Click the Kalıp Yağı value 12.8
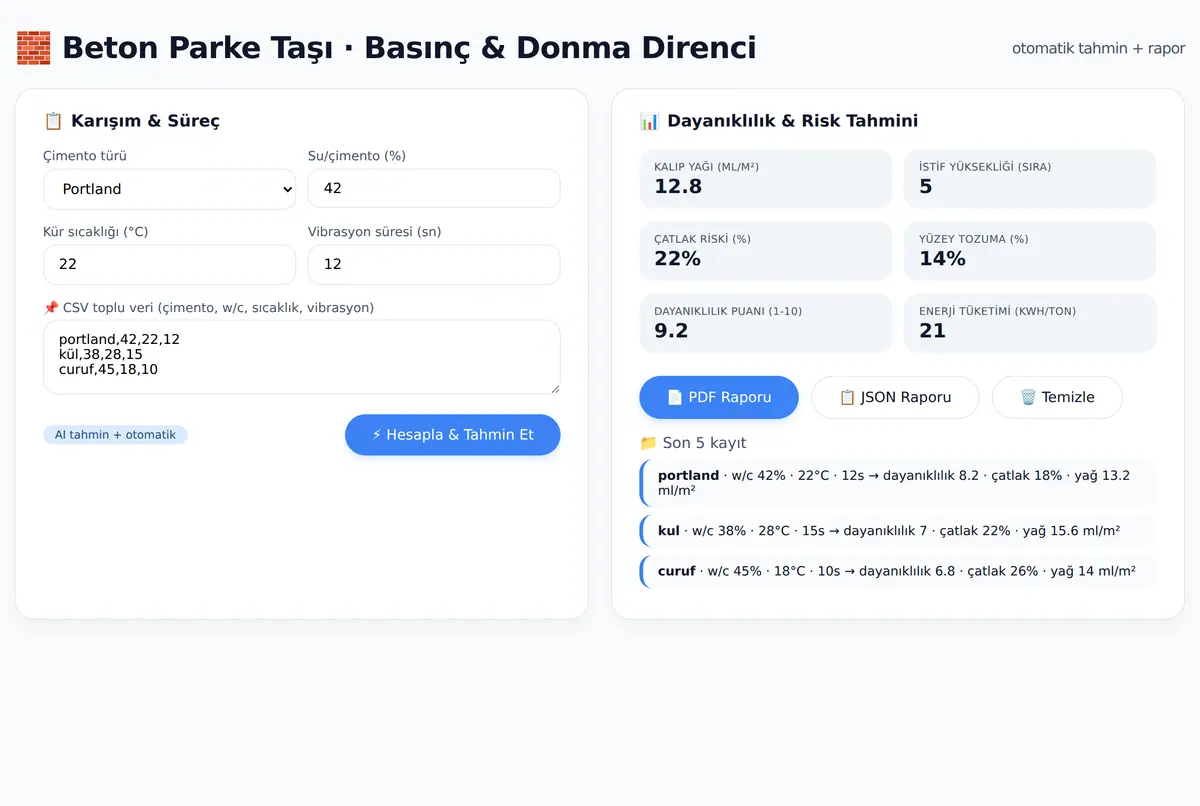The height and width of the screenshot is (806, 1200). (x=678, y=187)
